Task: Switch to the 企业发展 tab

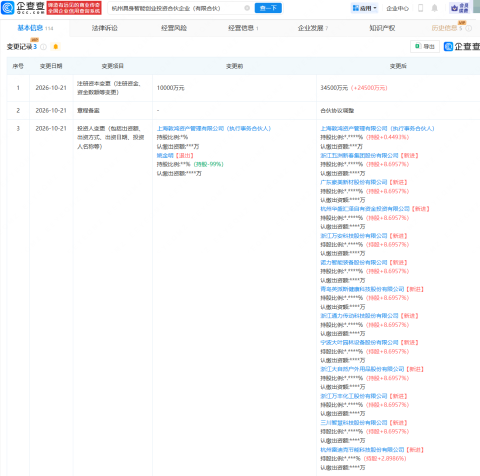Action: pos(313,28)
